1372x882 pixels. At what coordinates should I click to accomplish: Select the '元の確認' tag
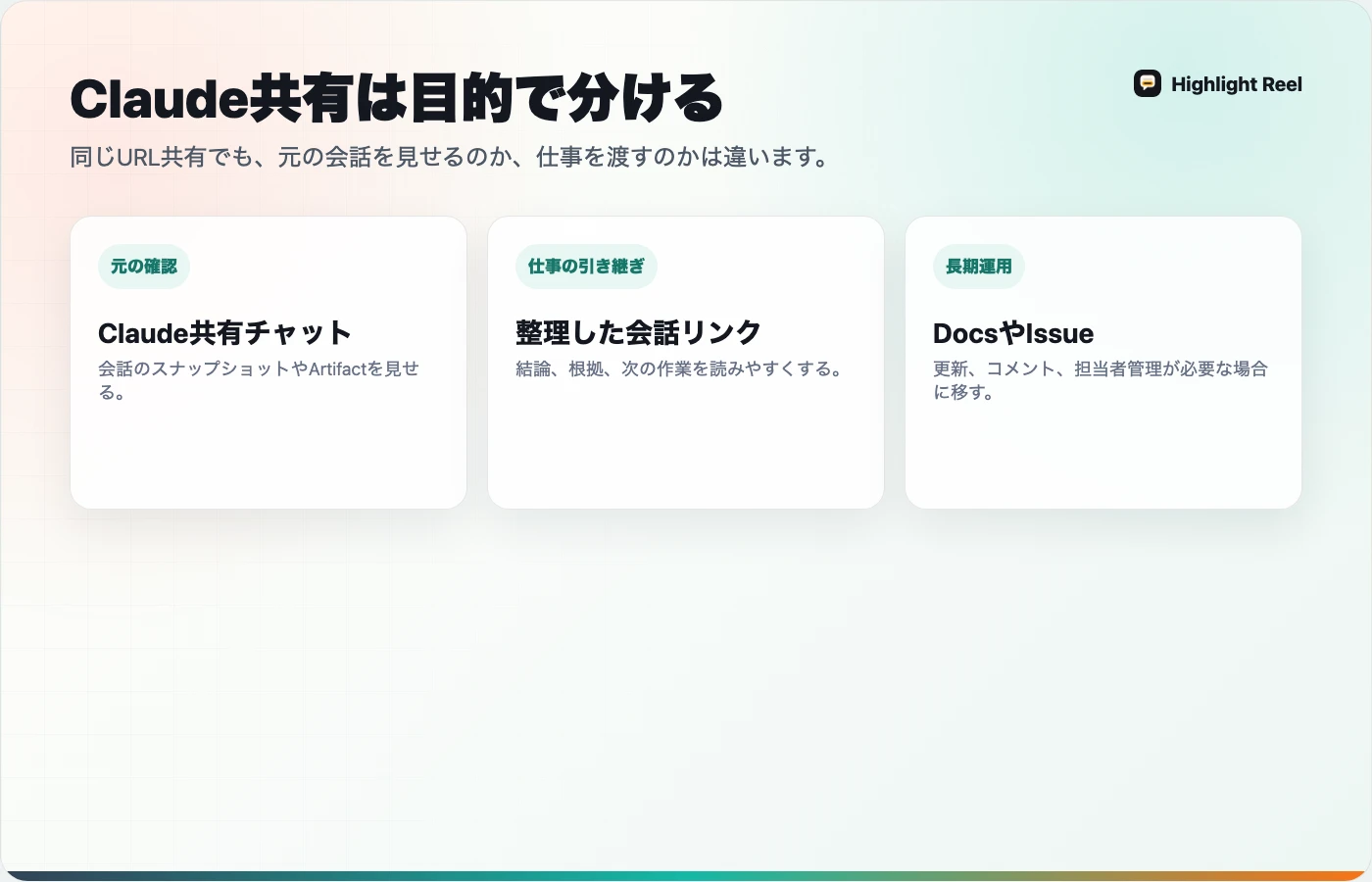pos(144,267)
